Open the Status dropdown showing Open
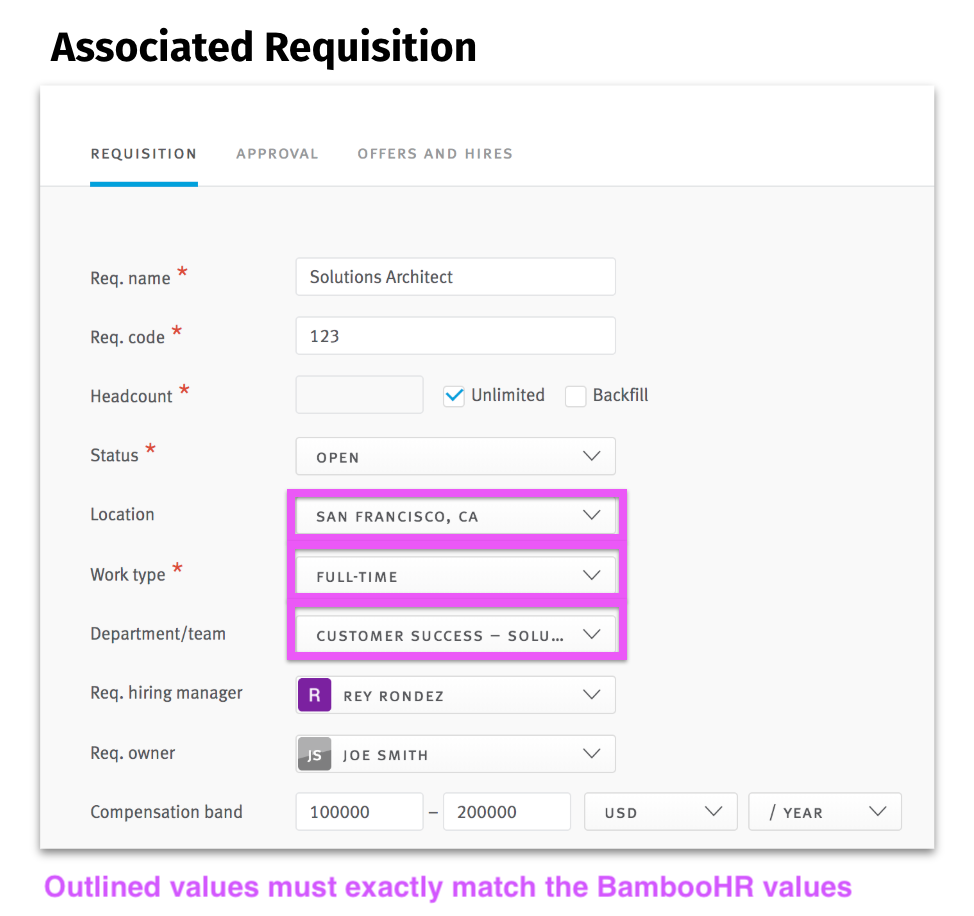Image resolution: width=974 pixels, height=916 pixels. [x=455, y=456]
